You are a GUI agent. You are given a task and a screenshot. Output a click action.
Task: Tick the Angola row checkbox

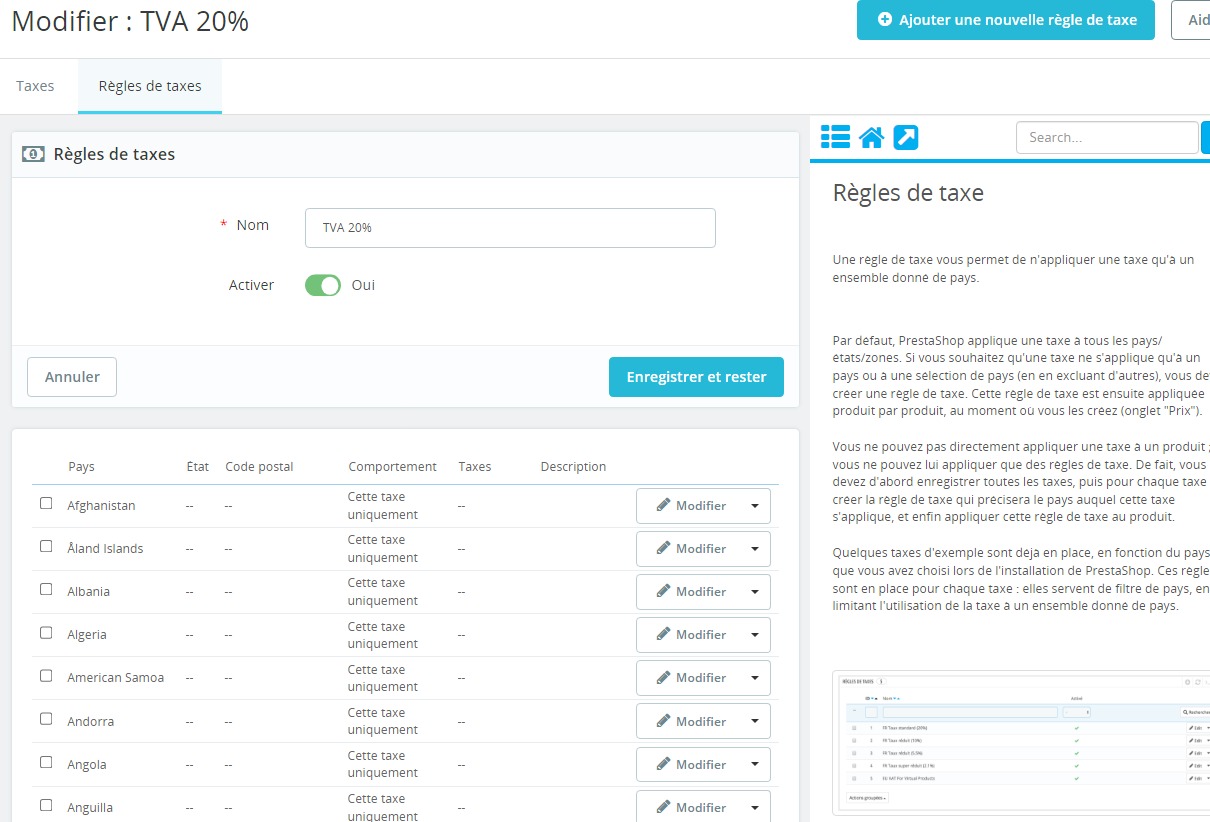46,763
